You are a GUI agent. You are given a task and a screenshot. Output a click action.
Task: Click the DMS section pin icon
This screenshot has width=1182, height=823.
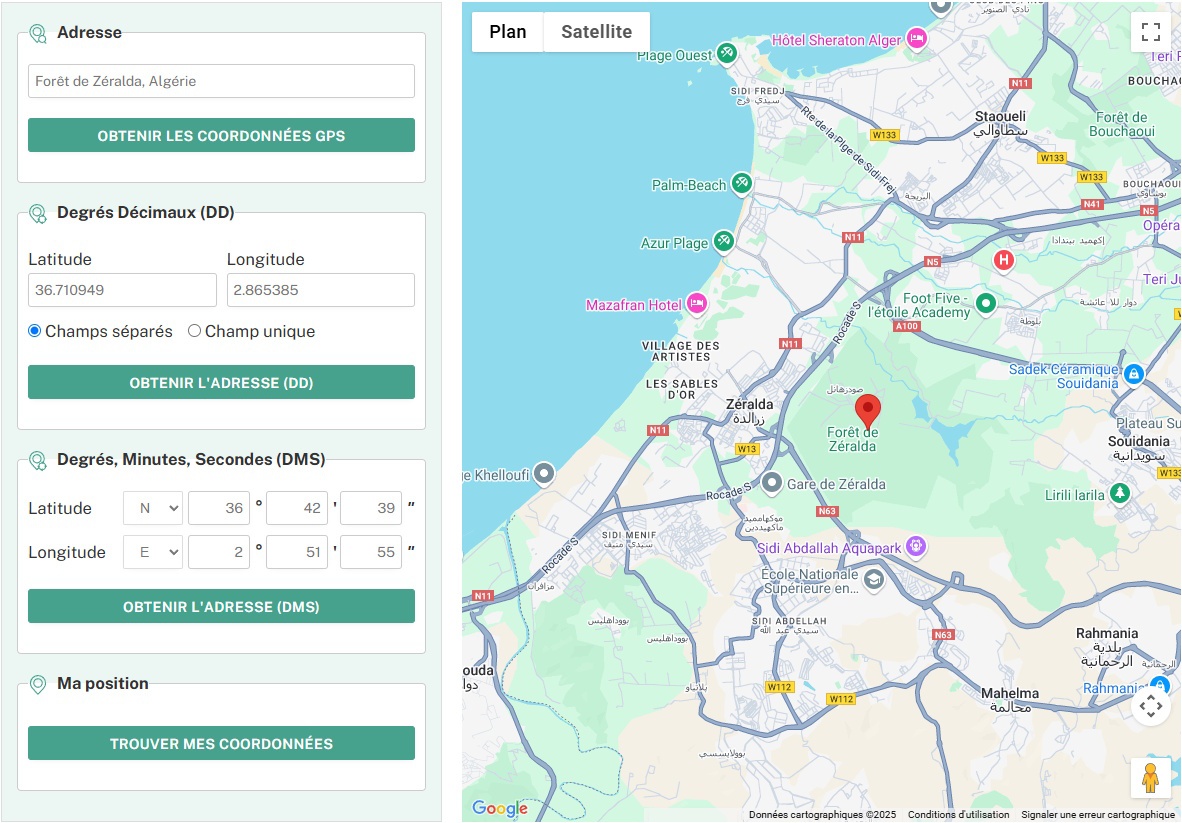click(38, 460)
